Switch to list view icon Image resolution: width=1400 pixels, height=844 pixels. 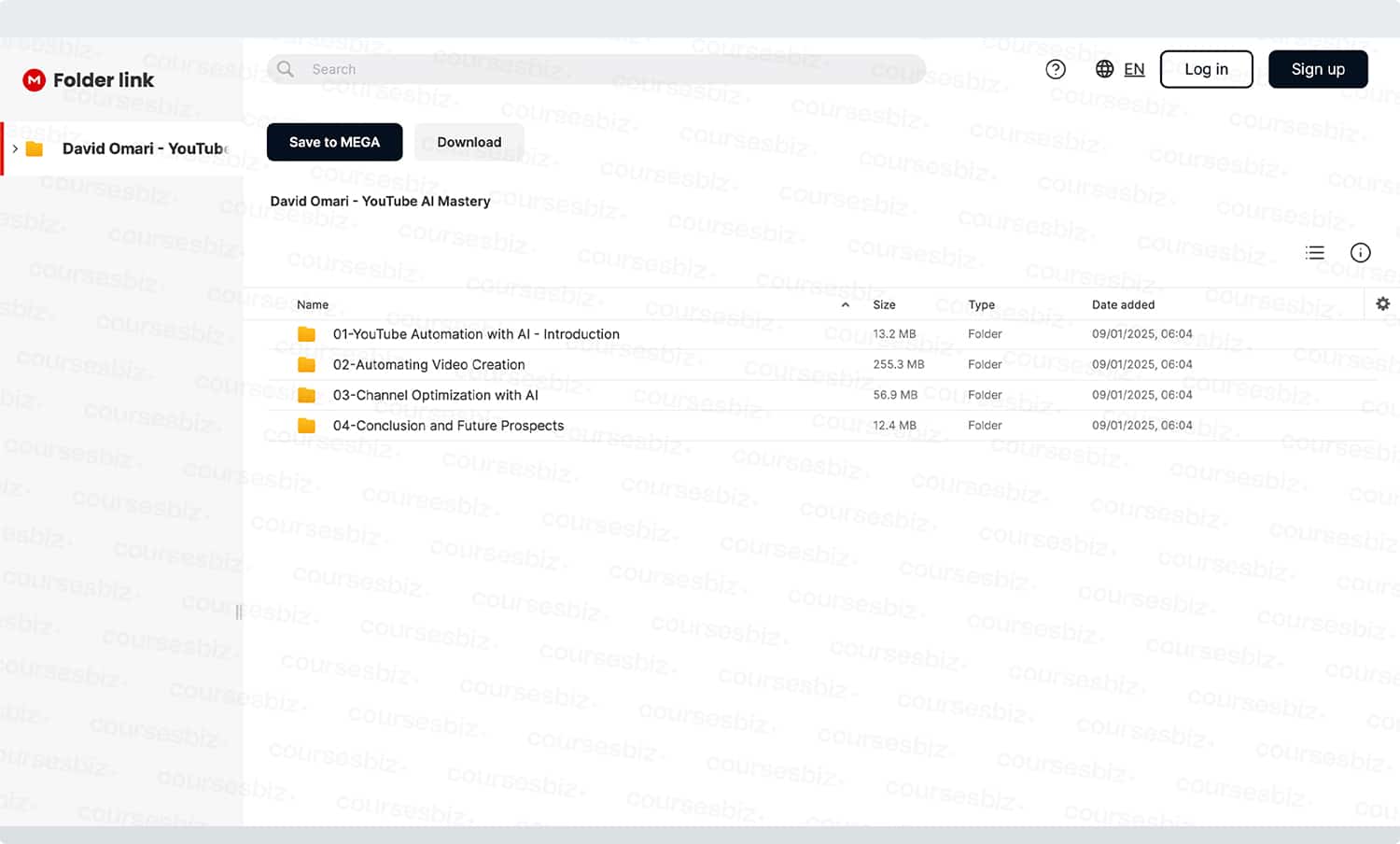[1315, 252]
